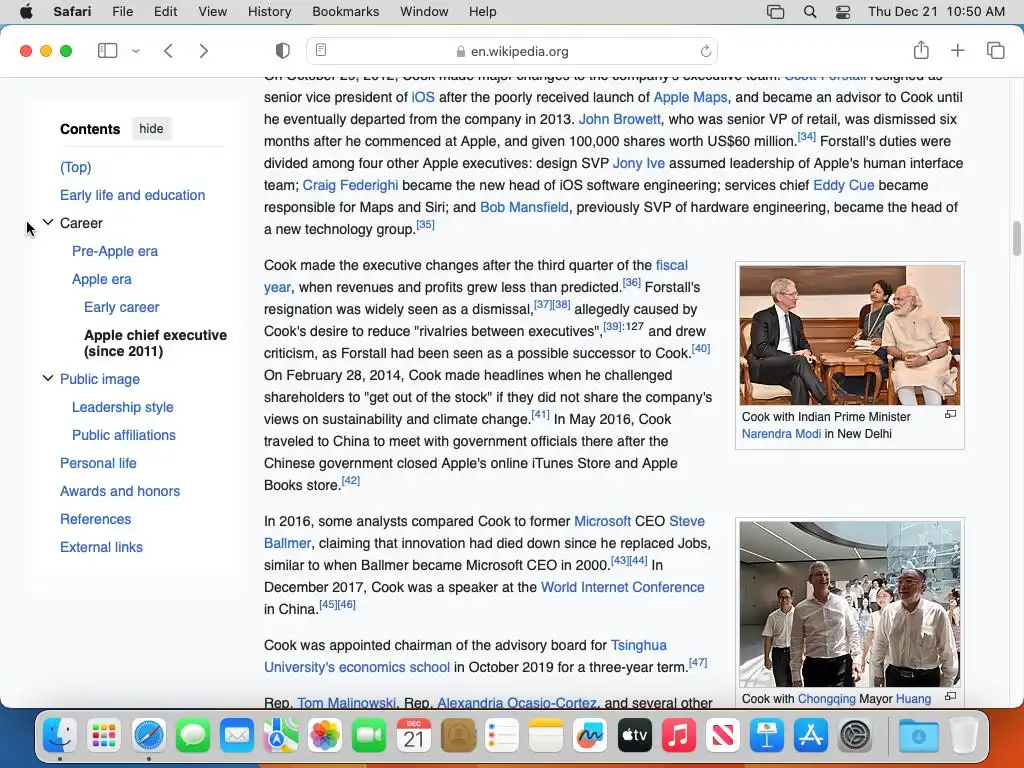Hide the Contents sidebar
This screenshot has width=1024, height=768.
click(x=152, y=129)
